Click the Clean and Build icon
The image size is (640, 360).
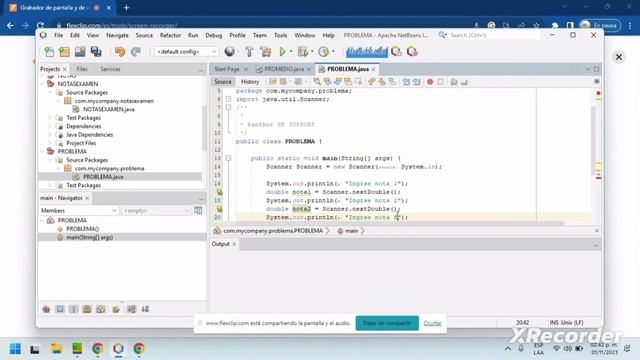pos(266,52)
